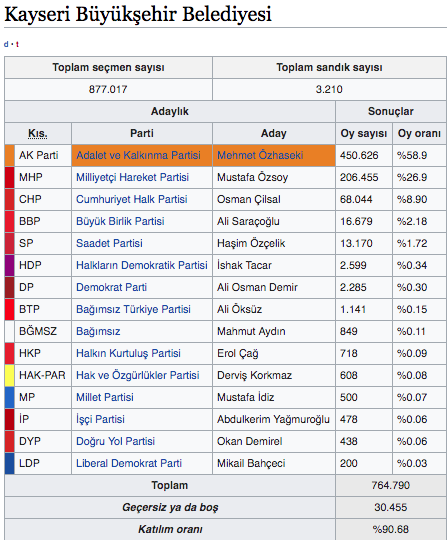Select the 16.679 vote count cell

(364, 221)
